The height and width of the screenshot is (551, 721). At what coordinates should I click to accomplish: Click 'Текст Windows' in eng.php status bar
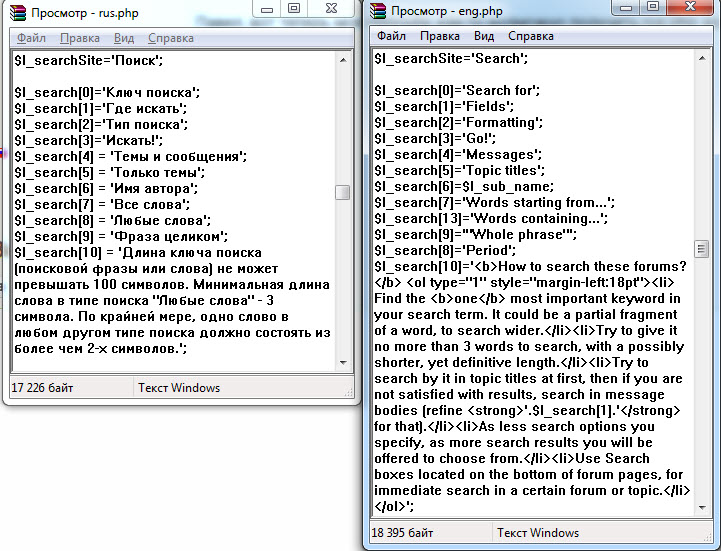coord(538,533)
